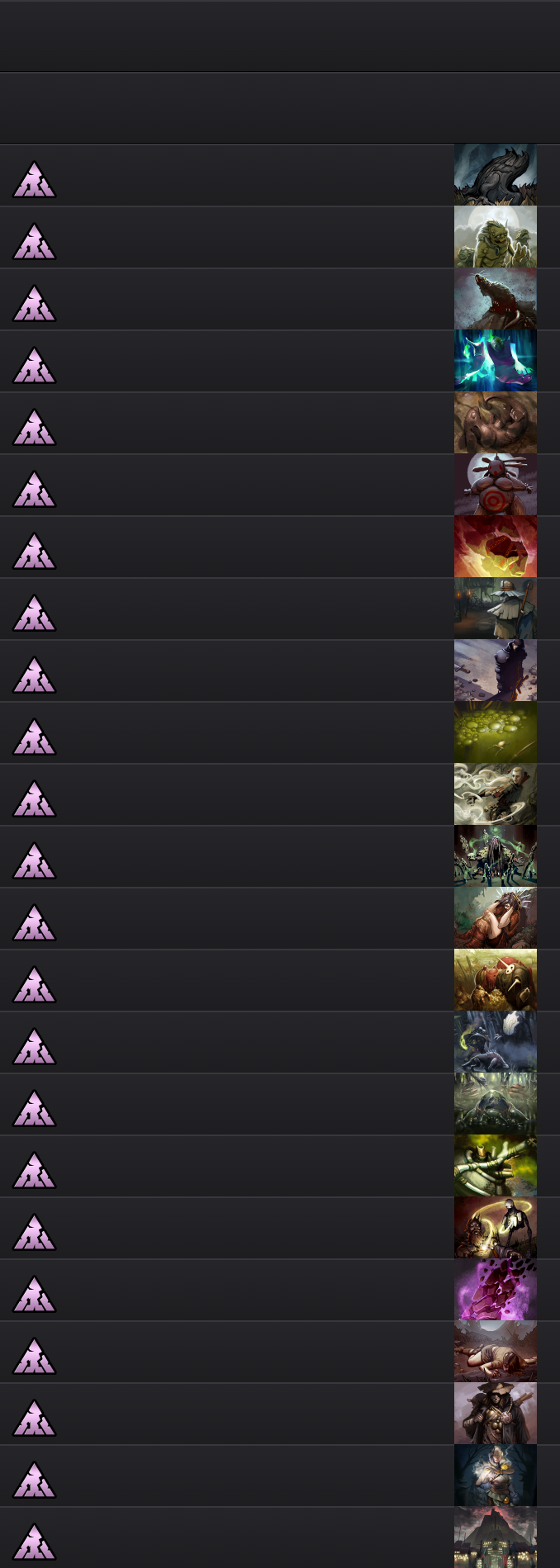Click the wide-hat traveler with staff thumbnail
Image resolution: width=560 pixels, height=1568 pixels.
(496, 609)
